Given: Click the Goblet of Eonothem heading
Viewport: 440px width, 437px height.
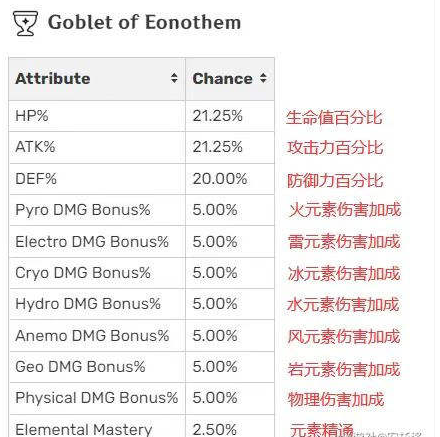Looking at the screenshot, I should click(x=144, y=23).
